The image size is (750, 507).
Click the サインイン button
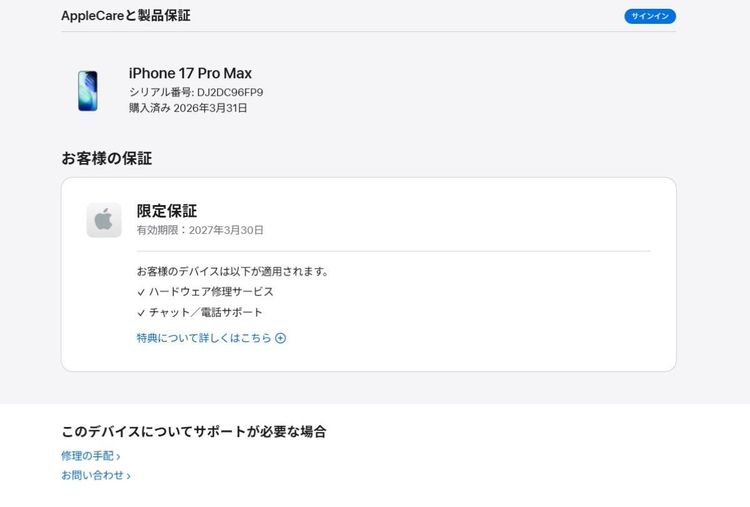(x=650, y=16)
